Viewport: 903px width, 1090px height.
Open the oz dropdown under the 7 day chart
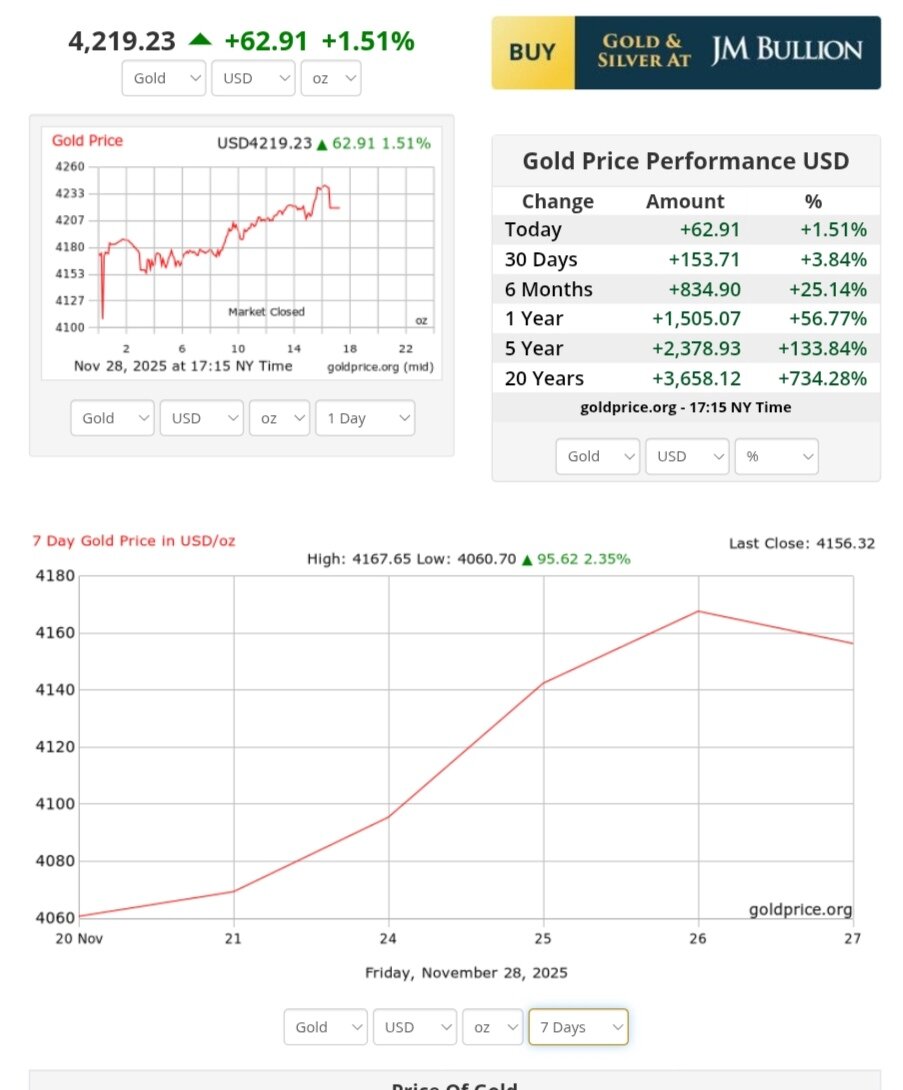[493, 1027]
